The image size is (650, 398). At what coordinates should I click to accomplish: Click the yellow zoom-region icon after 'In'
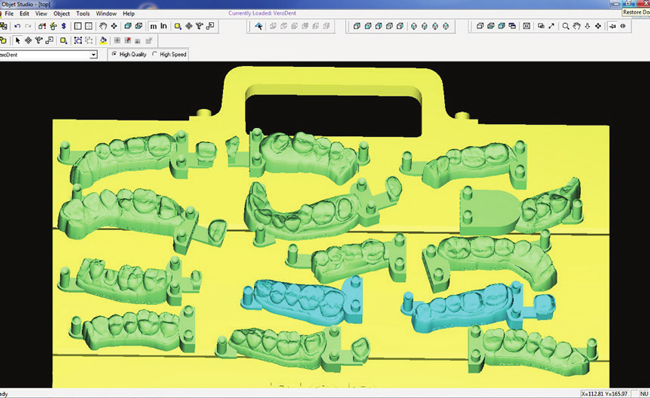coord(177,26)
